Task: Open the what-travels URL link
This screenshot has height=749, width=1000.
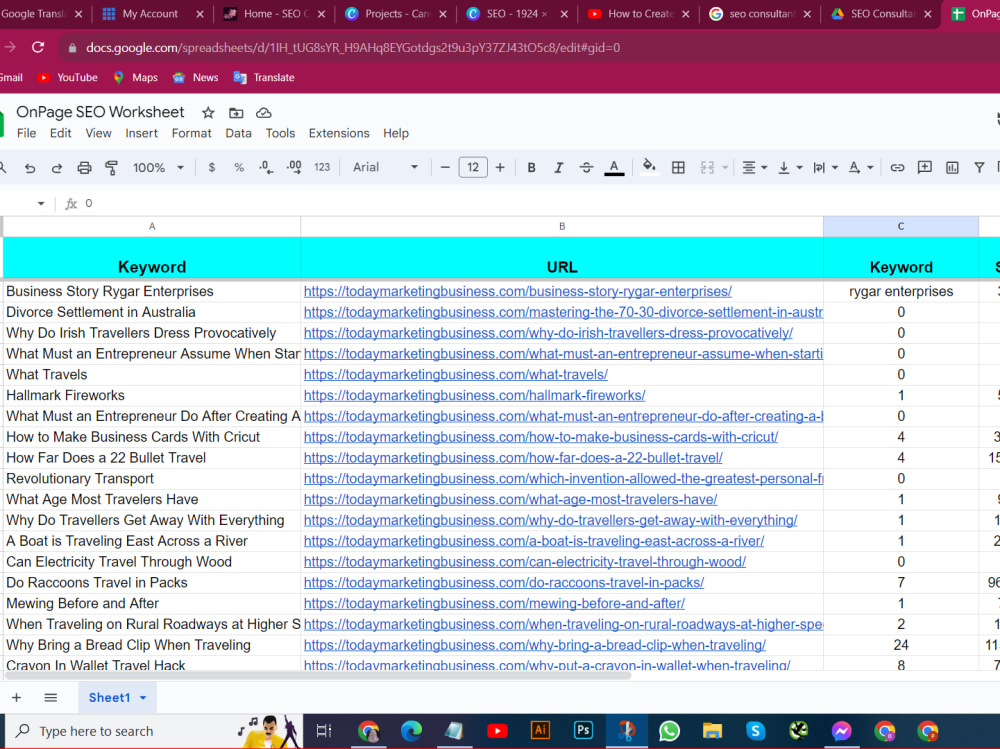Action: pyautogui.click(x=455, y=374)
